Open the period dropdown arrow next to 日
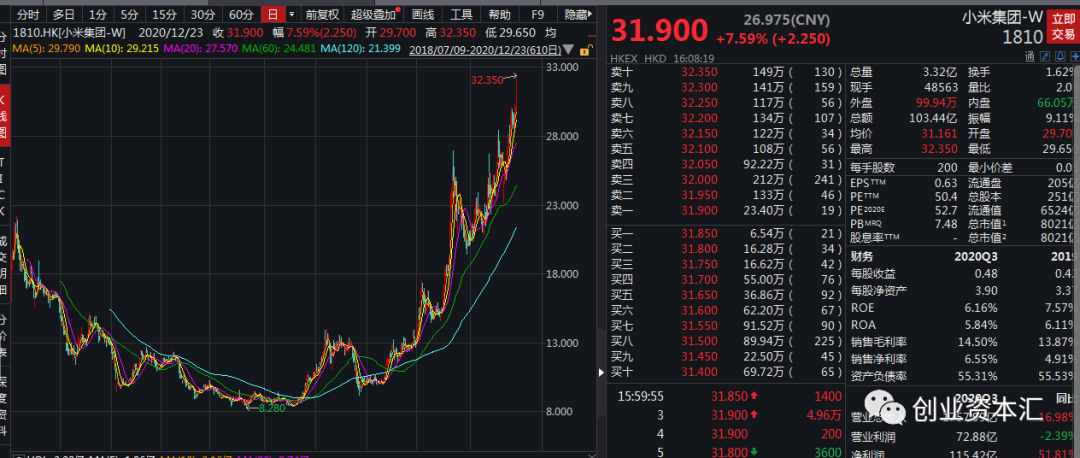Image resolution: width=1080 pixels, height=458 pixels. [x=292, y=14]
